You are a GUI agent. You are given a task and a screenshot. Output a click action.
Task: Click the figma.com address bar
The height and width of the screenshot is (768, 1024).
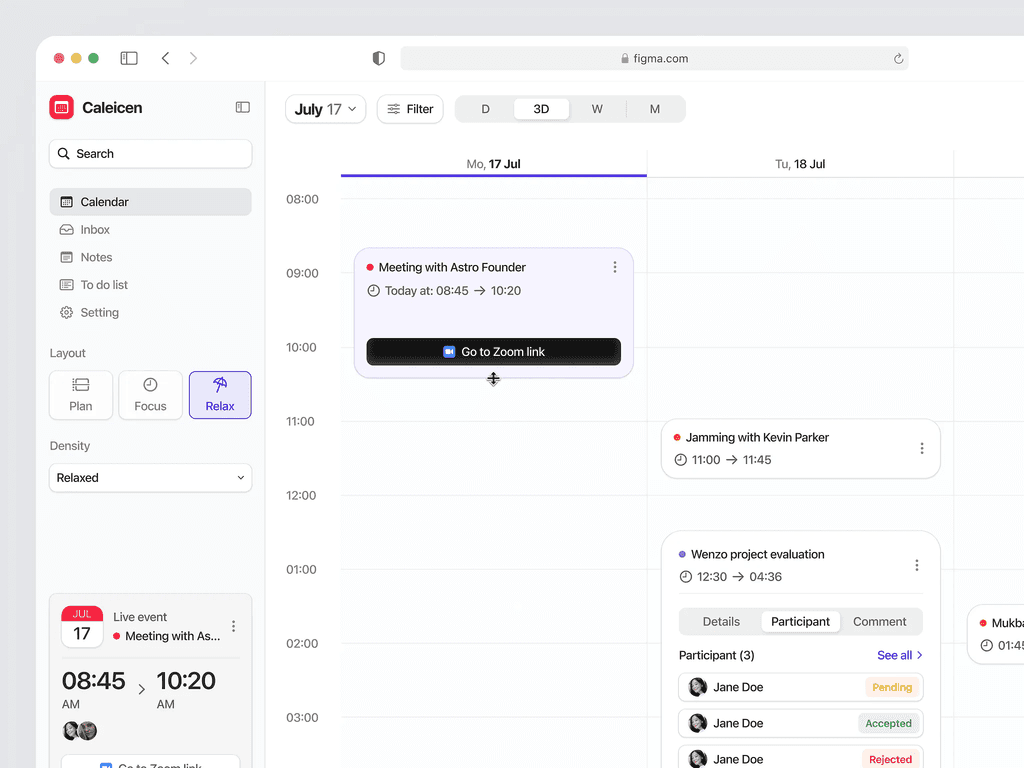(654, 59)
